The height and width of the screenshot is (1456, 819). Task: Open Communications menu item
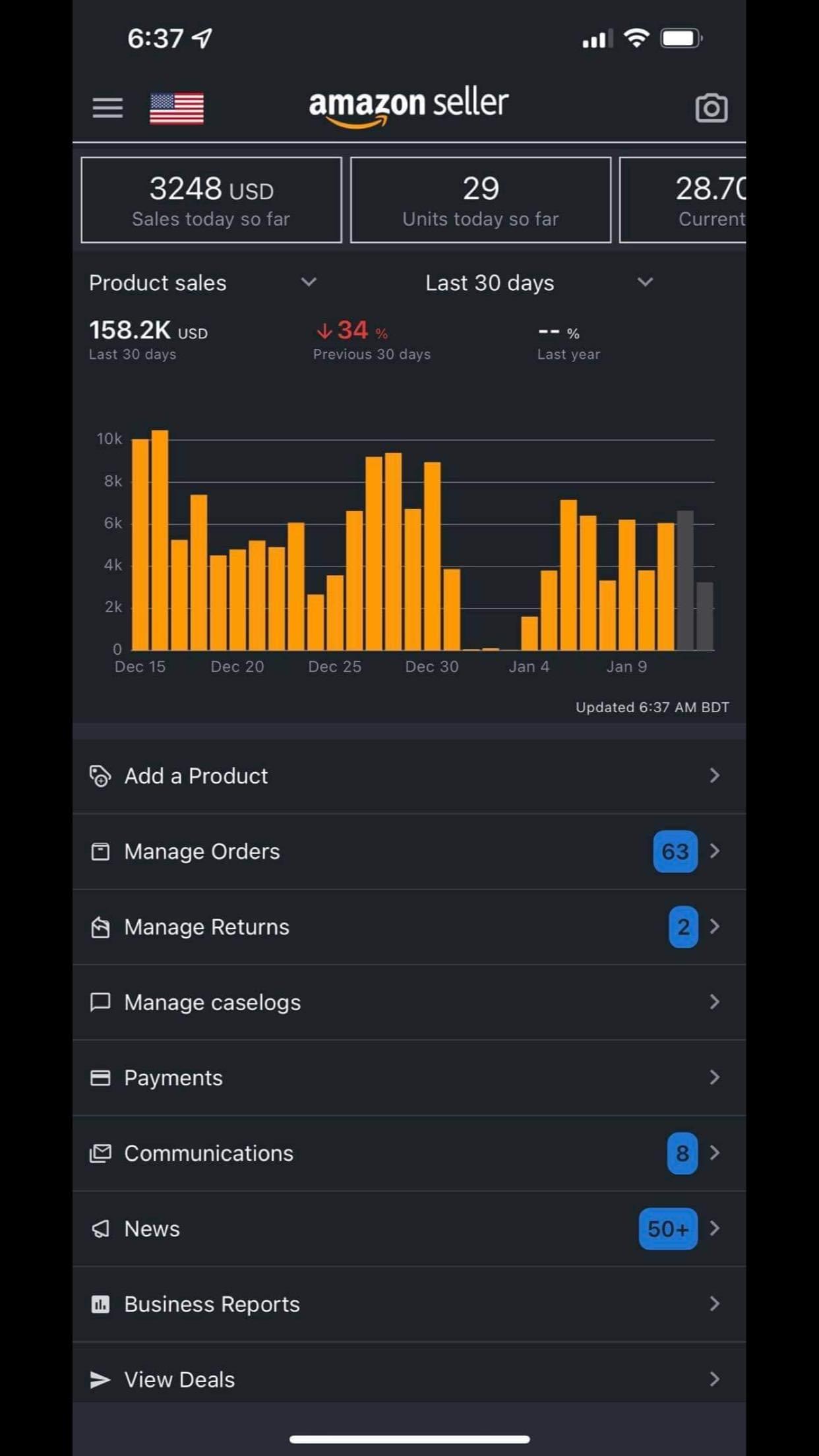point(209,1153)
